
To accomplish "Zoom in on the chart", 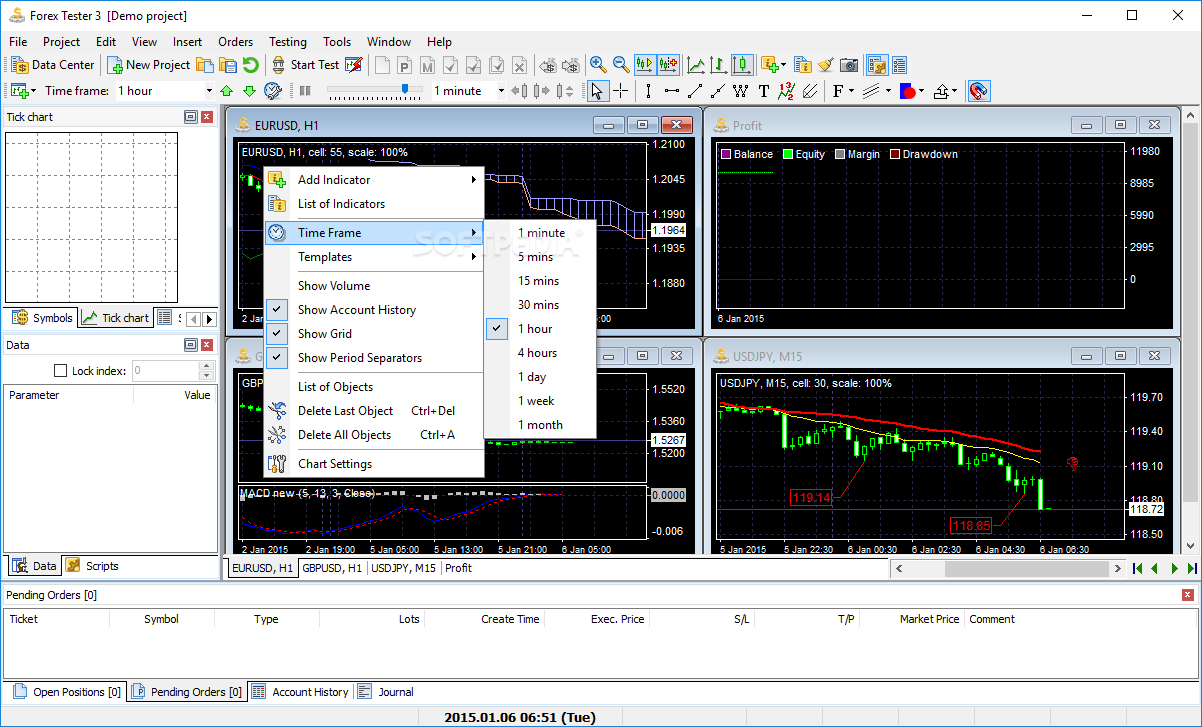I will click(x=598, y=65).
